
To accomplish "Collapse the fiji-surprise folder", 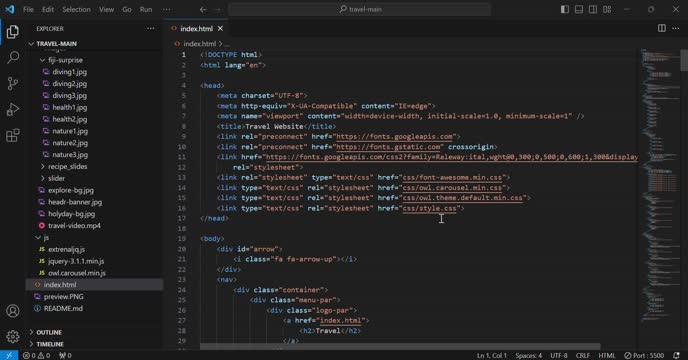I will [x=61, y=60].
